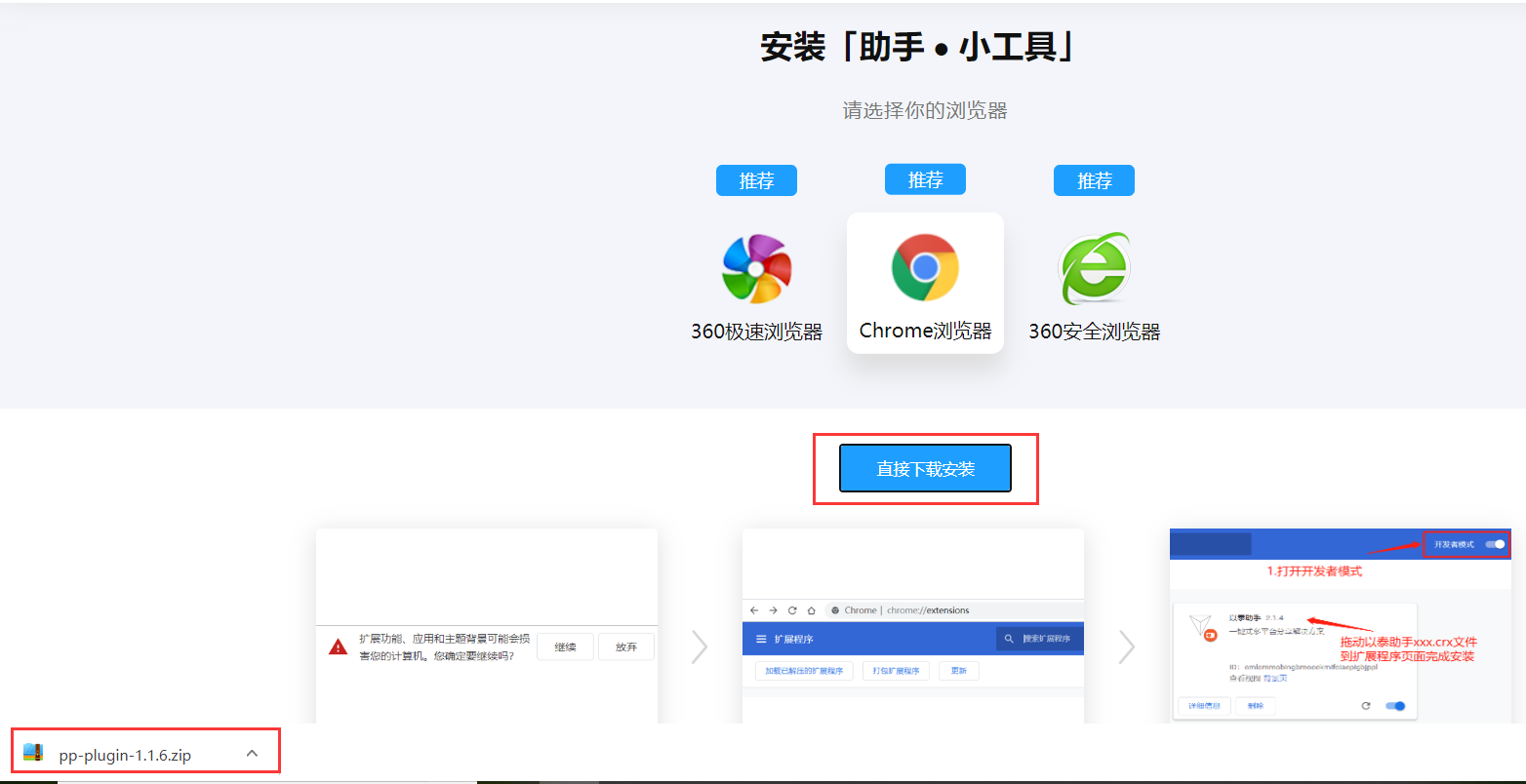The width and height of the screenshot is (1526, 784).
Task: Click the 推荐 badge above 360极速浏览器
Action: [x=756, y=180]
